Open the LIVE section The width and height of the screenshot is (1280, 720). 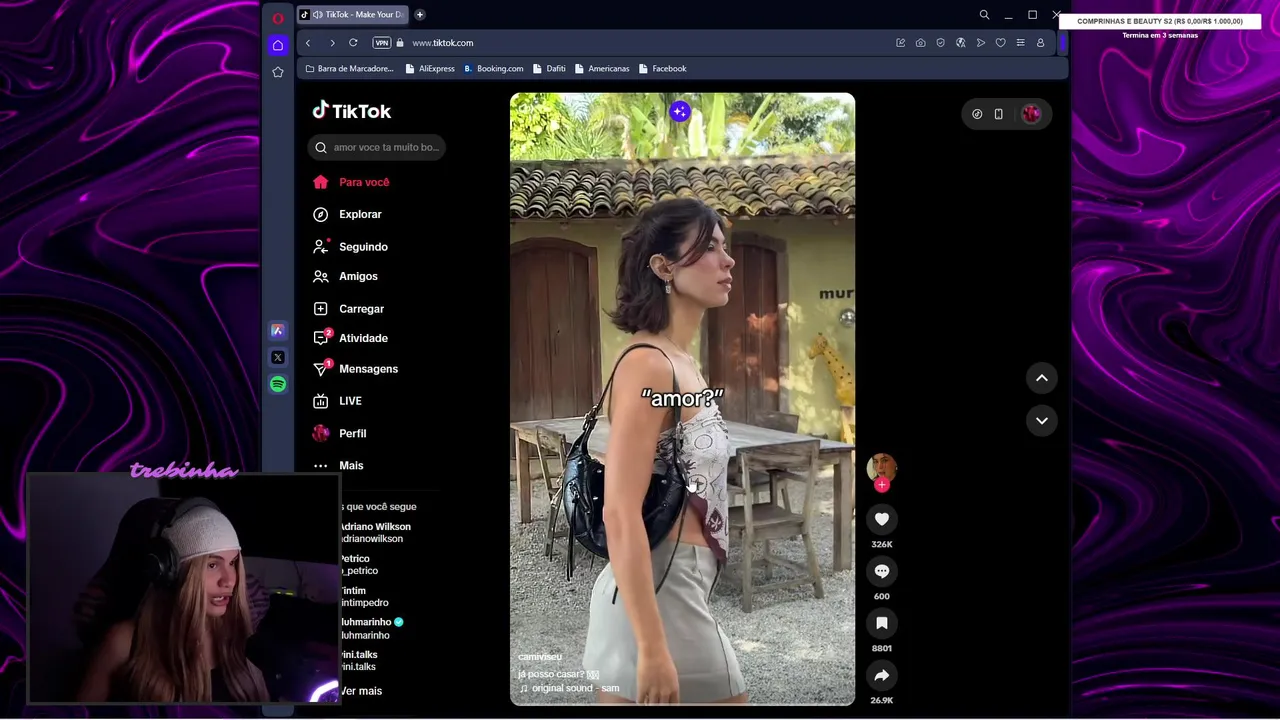point(350,401)
